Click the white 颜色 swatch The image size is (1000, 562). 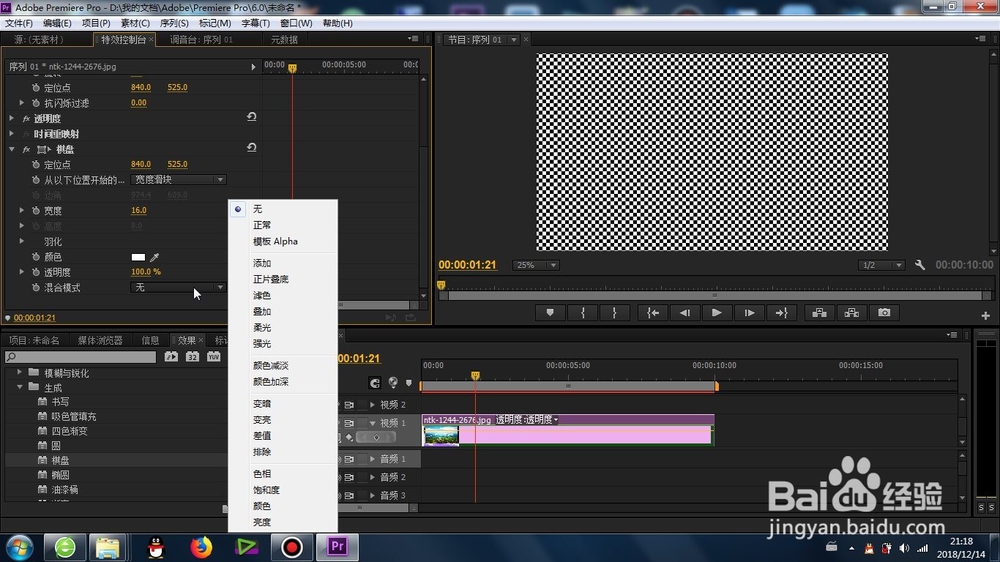pyautogui.click(x=138, y=257)
